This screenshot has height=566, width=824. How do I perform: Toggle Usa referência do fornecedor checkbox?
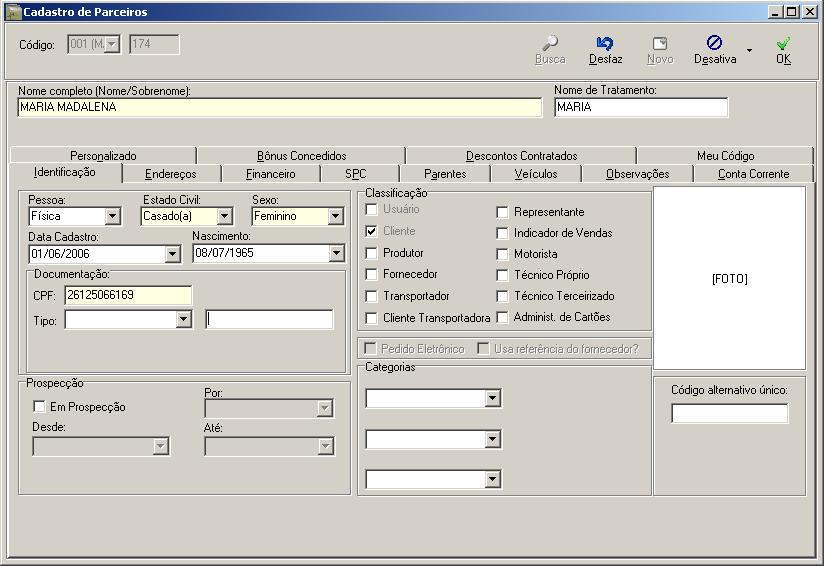click(482, 348)
